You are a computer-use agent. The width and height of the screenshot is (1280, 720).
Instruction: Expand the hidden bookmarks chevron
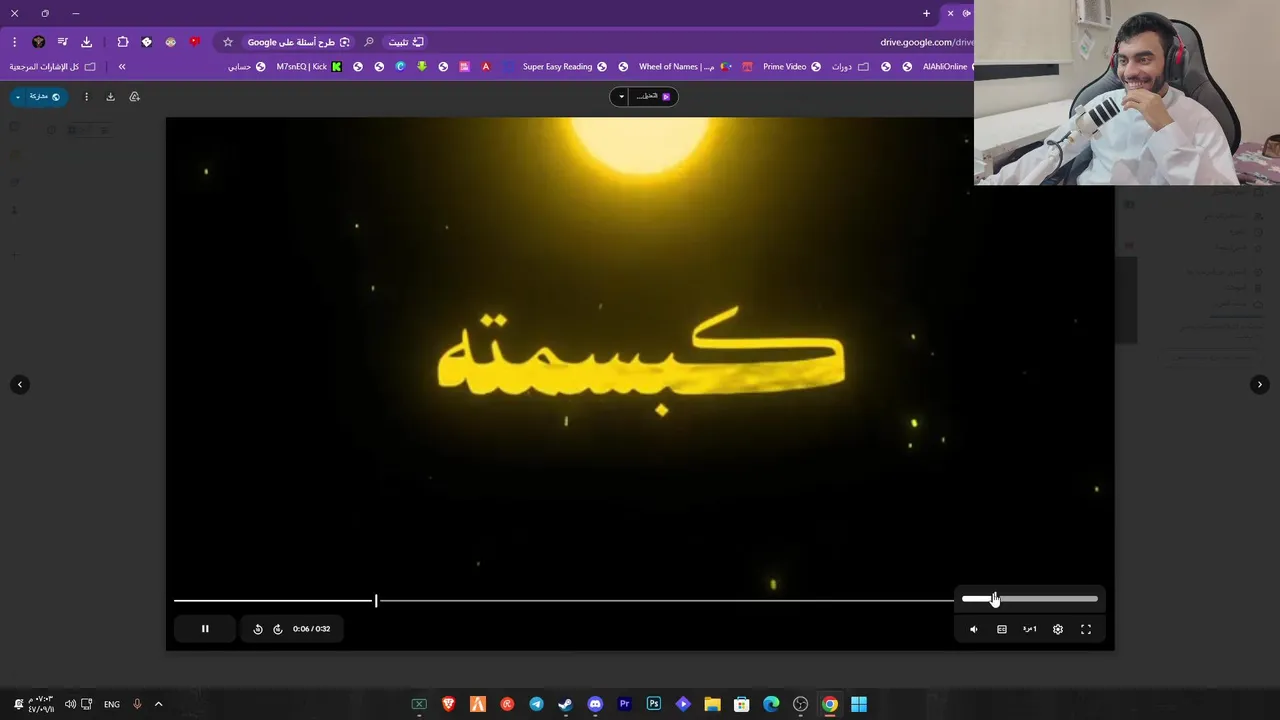pyautogui.click(x=122, y=67)
